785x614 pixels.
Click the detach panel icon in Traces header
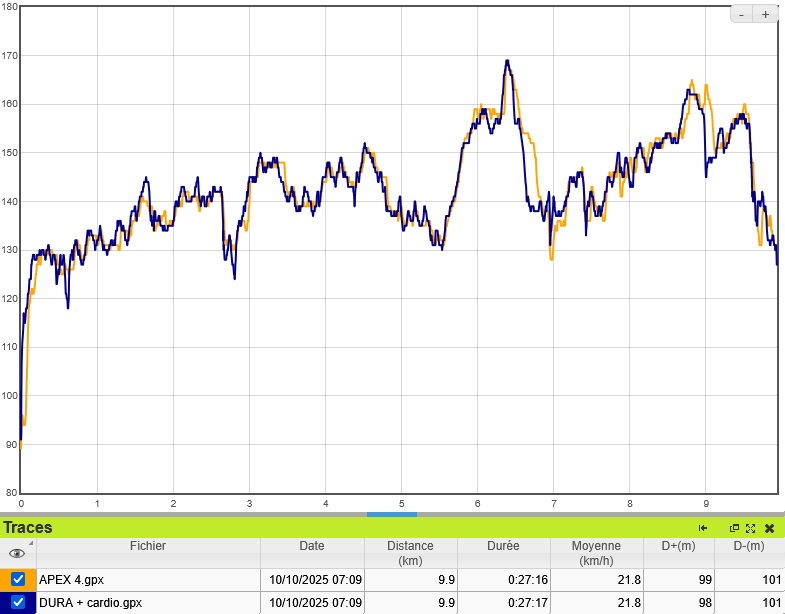point(734,528)
